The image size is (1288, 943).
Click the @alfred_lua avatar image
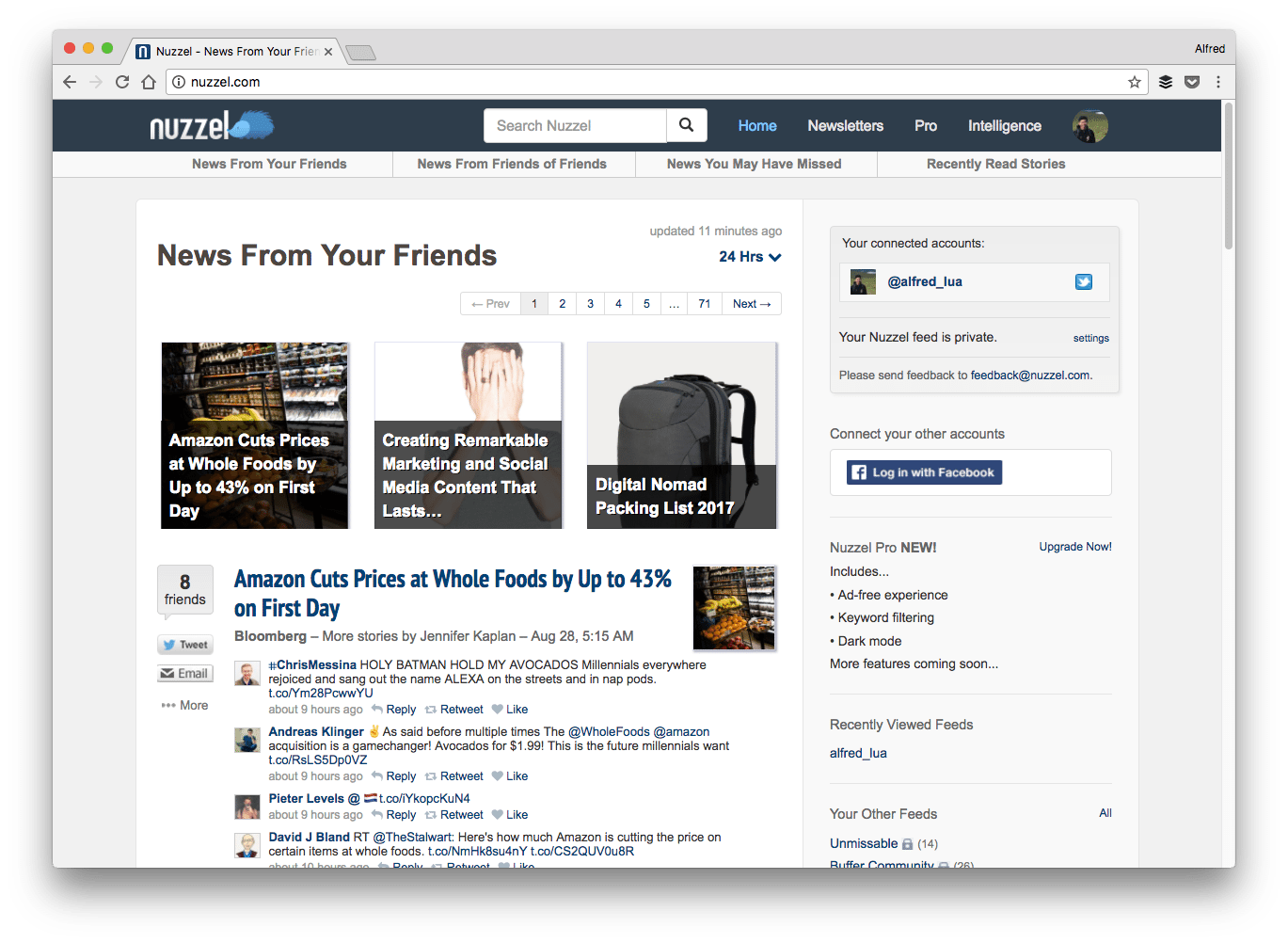tap(863, 281)
